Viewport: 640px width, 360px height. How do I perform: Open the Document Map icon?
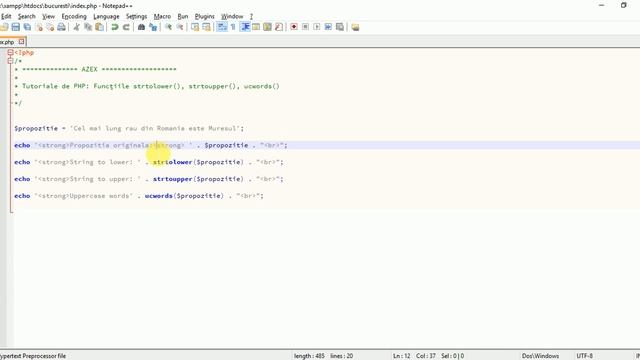(x=267, y=27)
